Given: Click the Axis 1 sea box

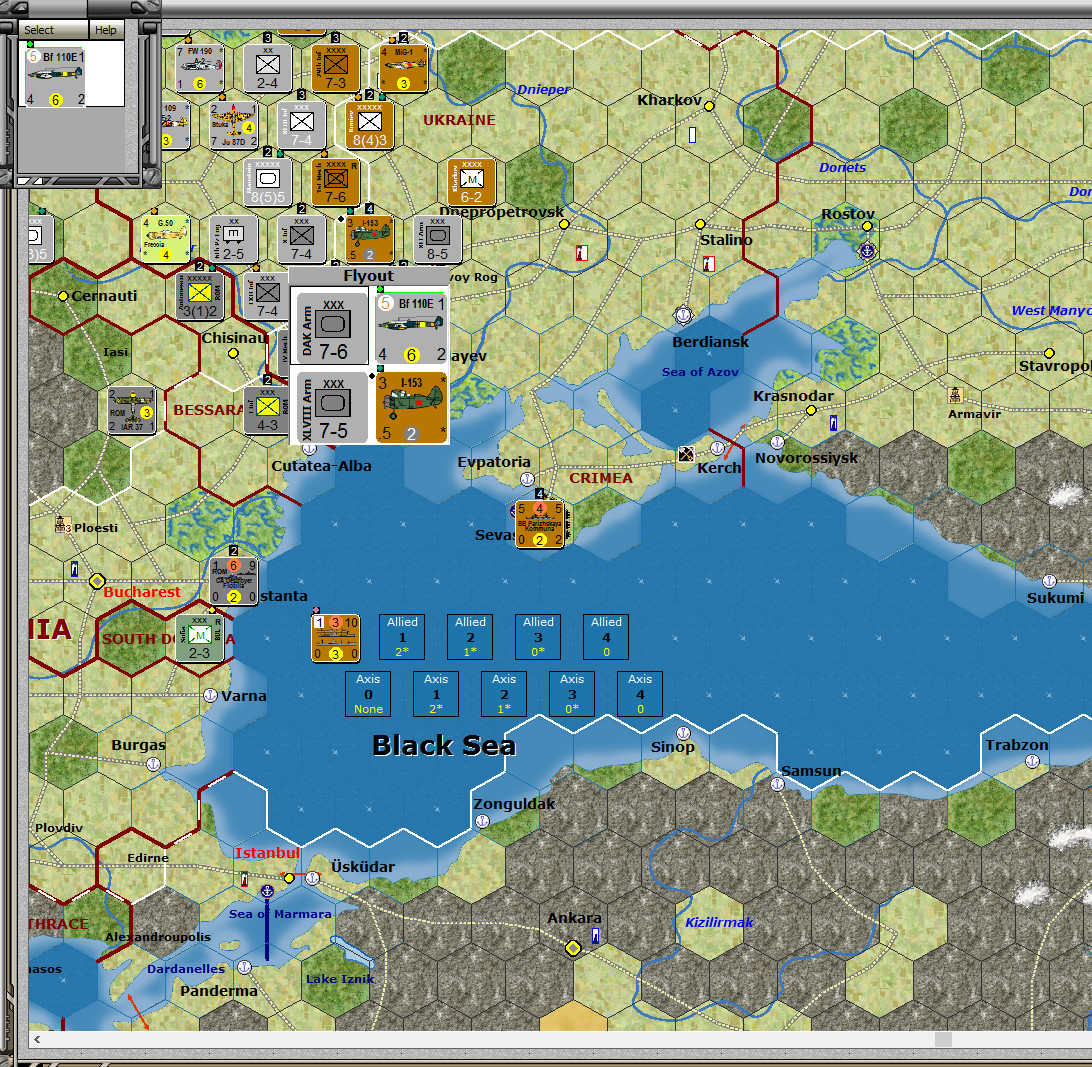Looking at the screenshot, I should click(x=436, y=694).
